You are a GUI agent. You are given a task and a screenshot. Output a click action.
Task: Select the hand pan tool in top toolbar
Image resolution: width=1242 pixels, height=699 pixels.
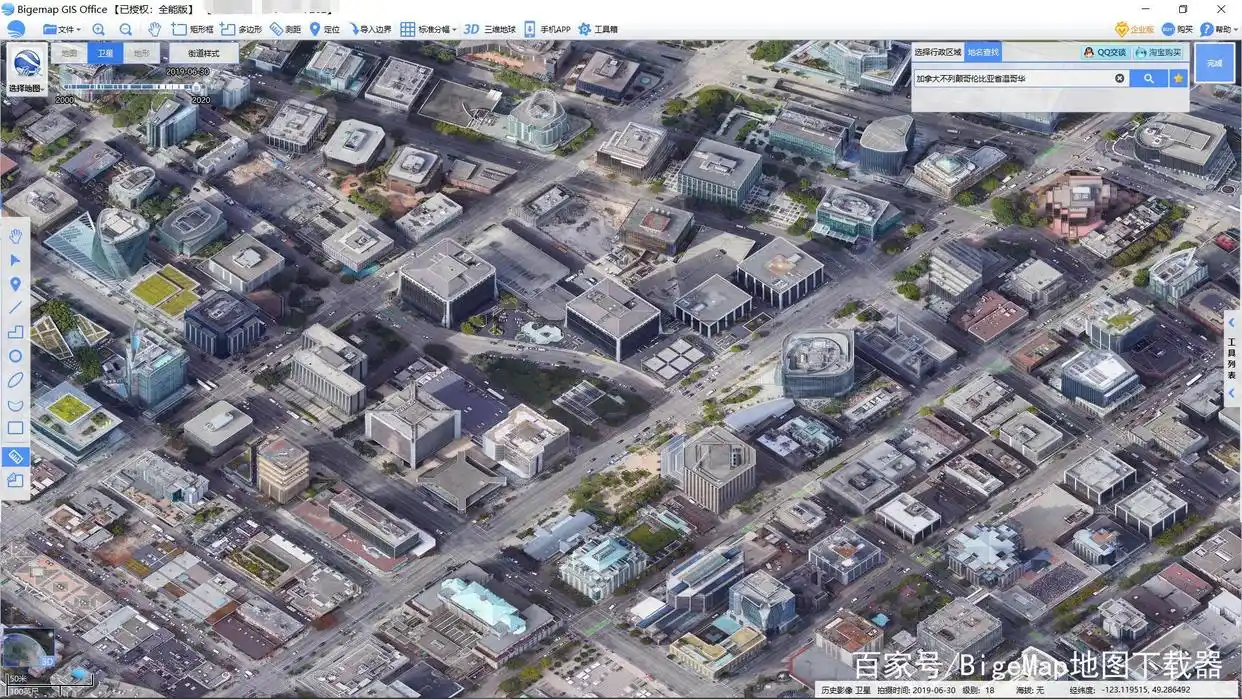coord(154,30)
